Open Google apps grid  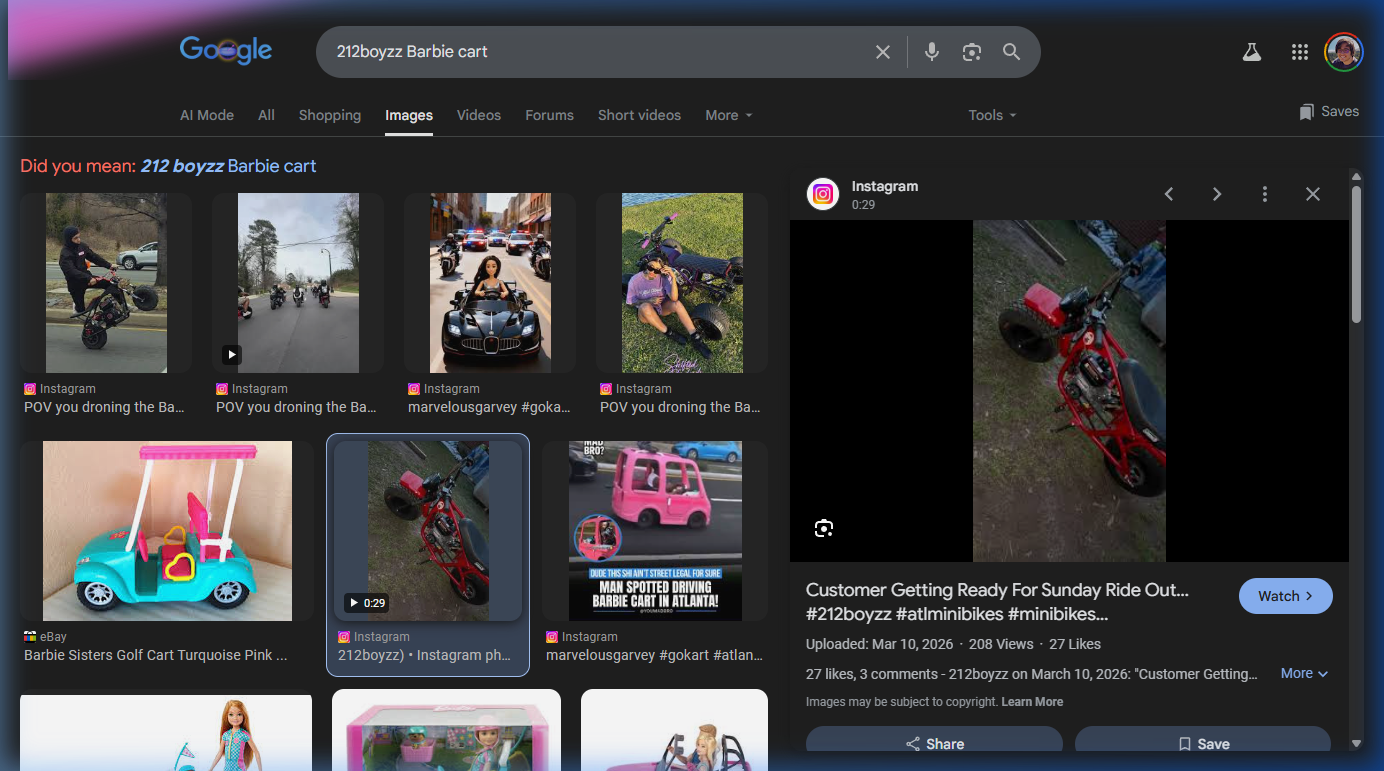click(x=1299, y=52)
